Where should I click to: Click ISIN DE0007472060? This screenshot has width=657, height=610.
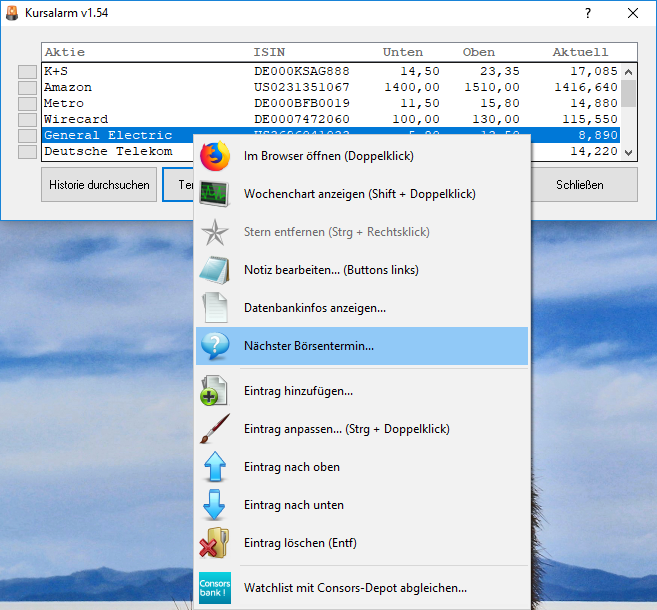pyautogui.click(x=302, y=119)
